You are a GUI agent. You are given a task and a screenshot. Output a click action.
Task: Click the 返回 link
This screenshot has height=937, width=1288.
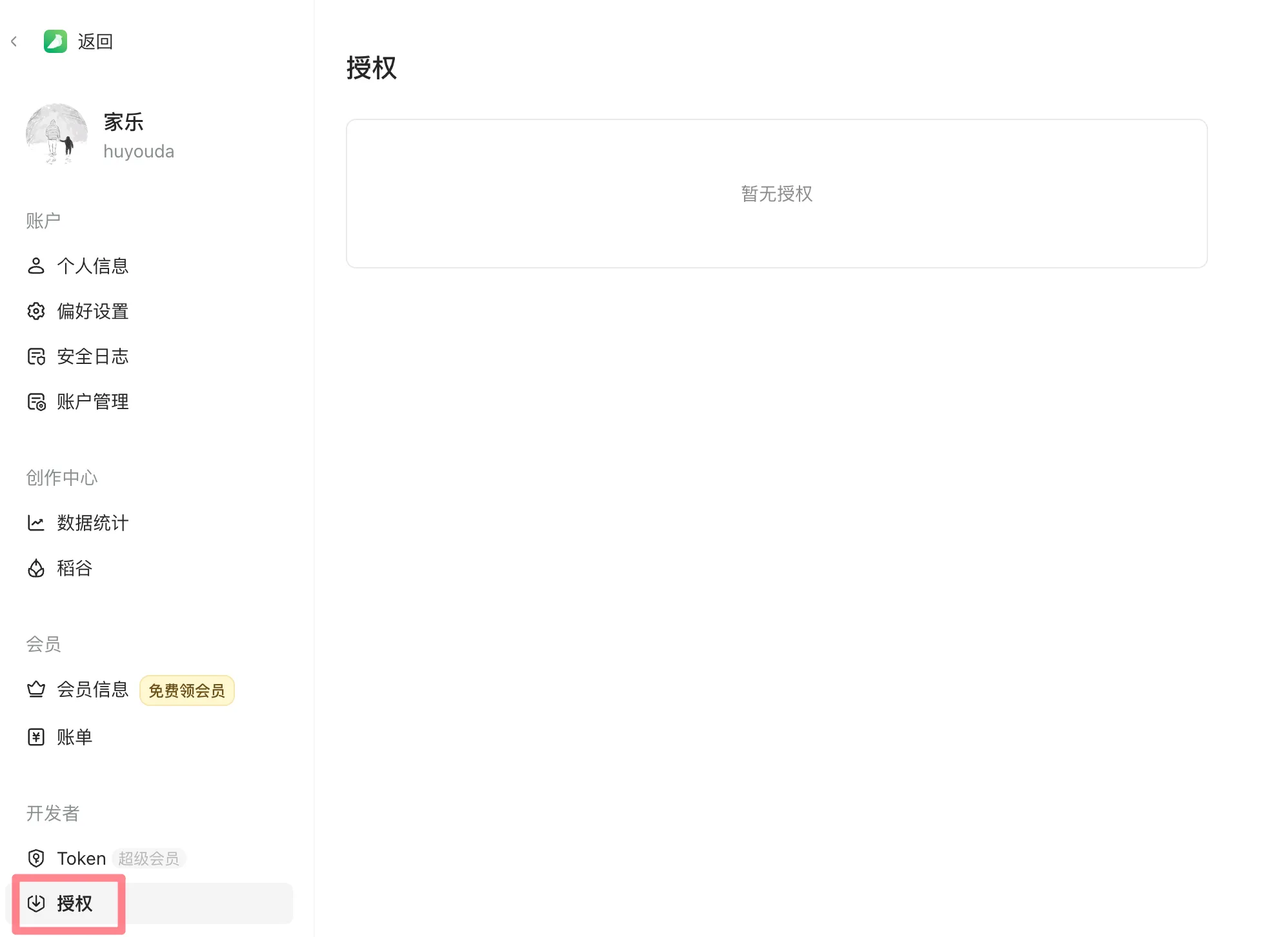pos(96,42)
